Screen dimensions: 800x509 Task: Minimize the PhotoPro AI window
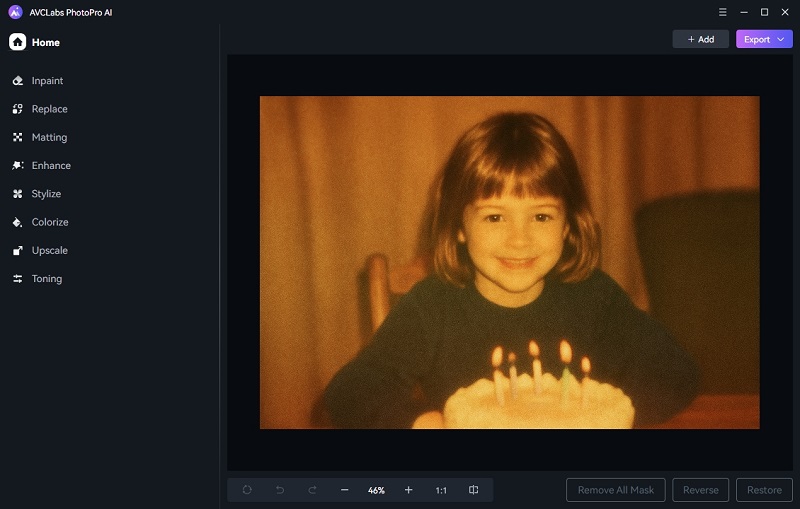pyautogui.click(x=744, y=12)
